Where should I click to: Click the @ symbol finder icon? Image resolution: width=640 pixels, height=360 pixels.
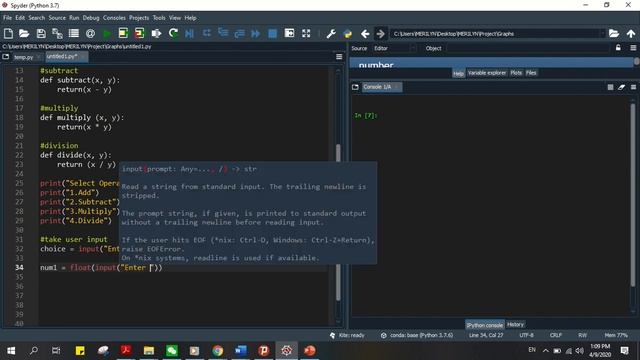pos(90,33)
